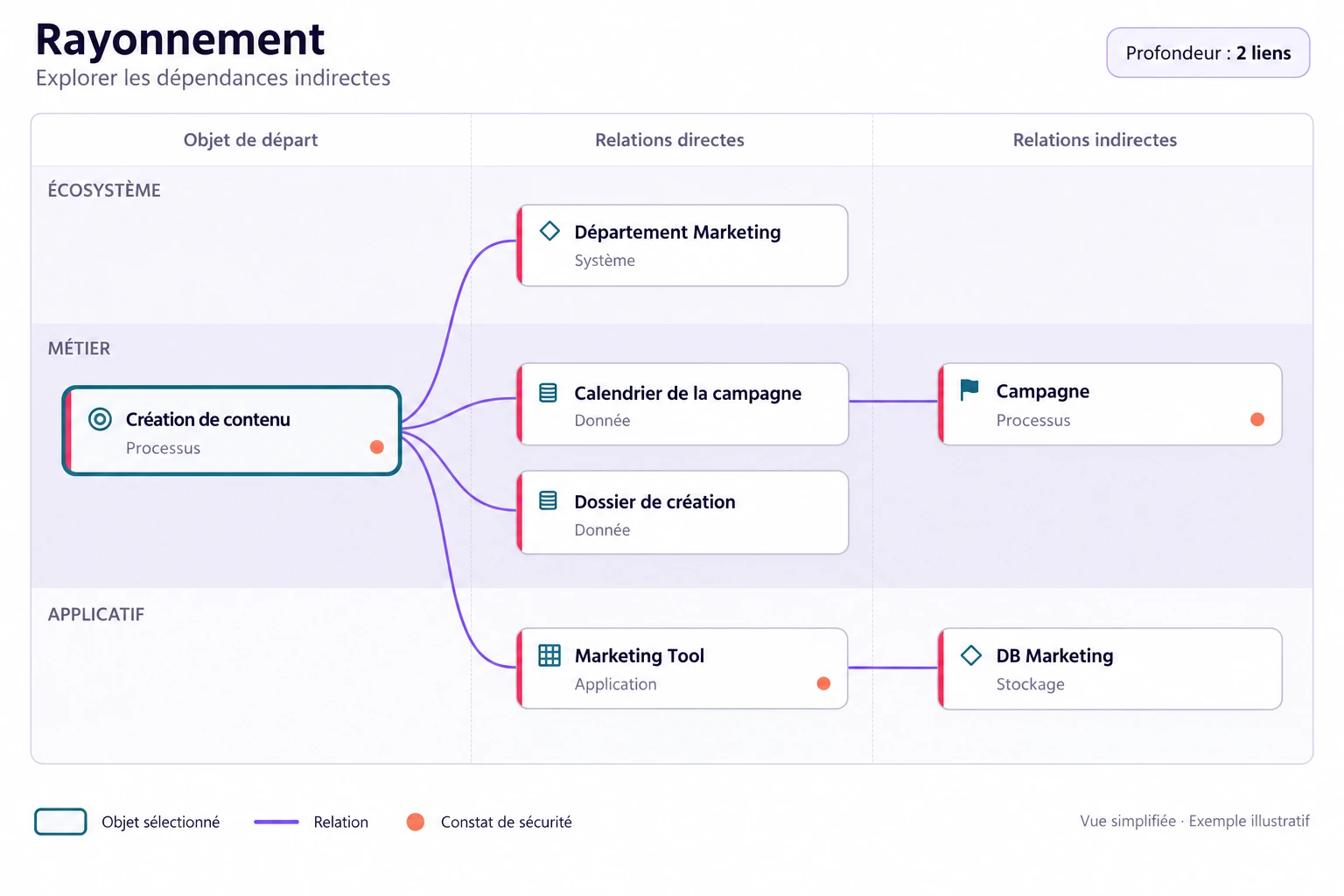Click the MÉTIER row label
Image resolution: width=1344 pixels, height=896 pixels.
(79, 348)
